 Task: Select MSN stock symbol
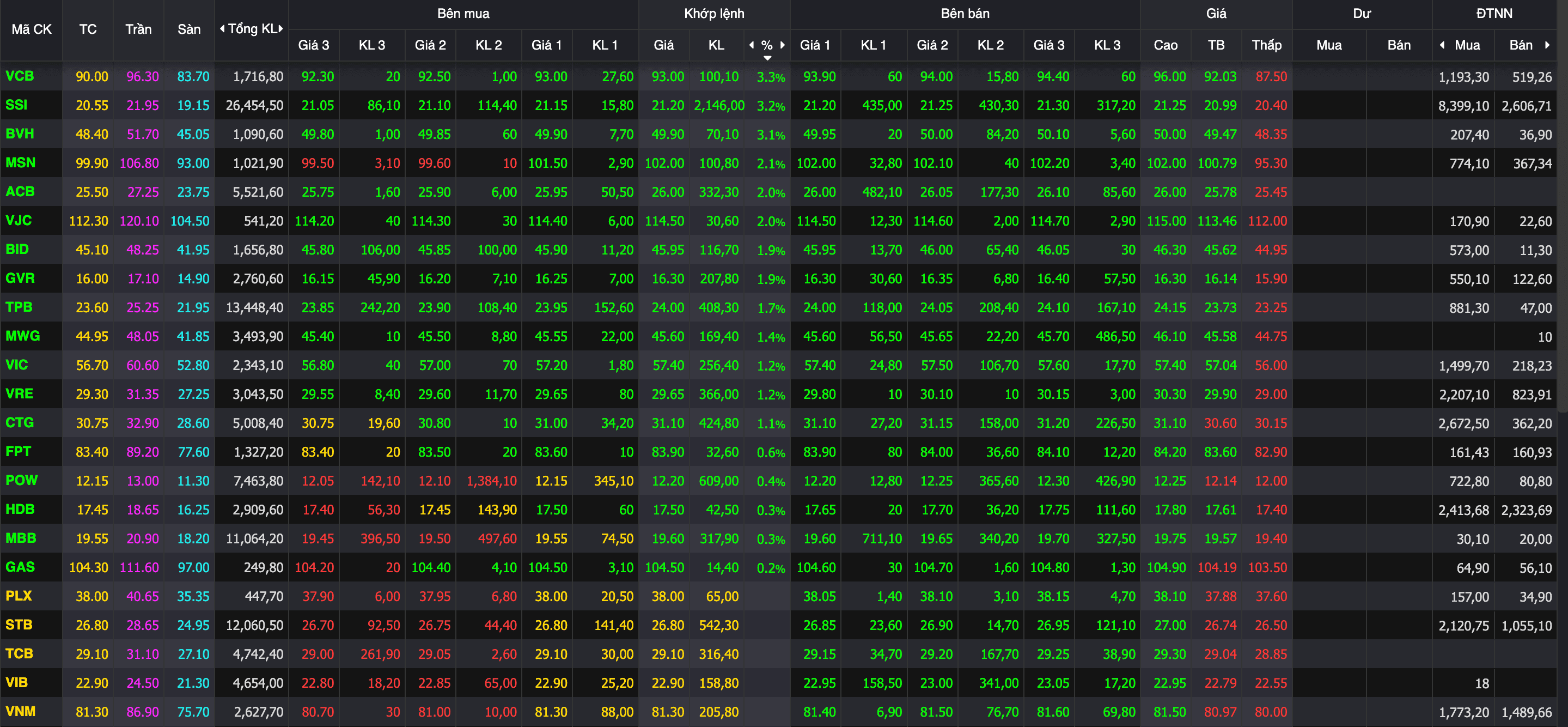[x=21, y=162]
